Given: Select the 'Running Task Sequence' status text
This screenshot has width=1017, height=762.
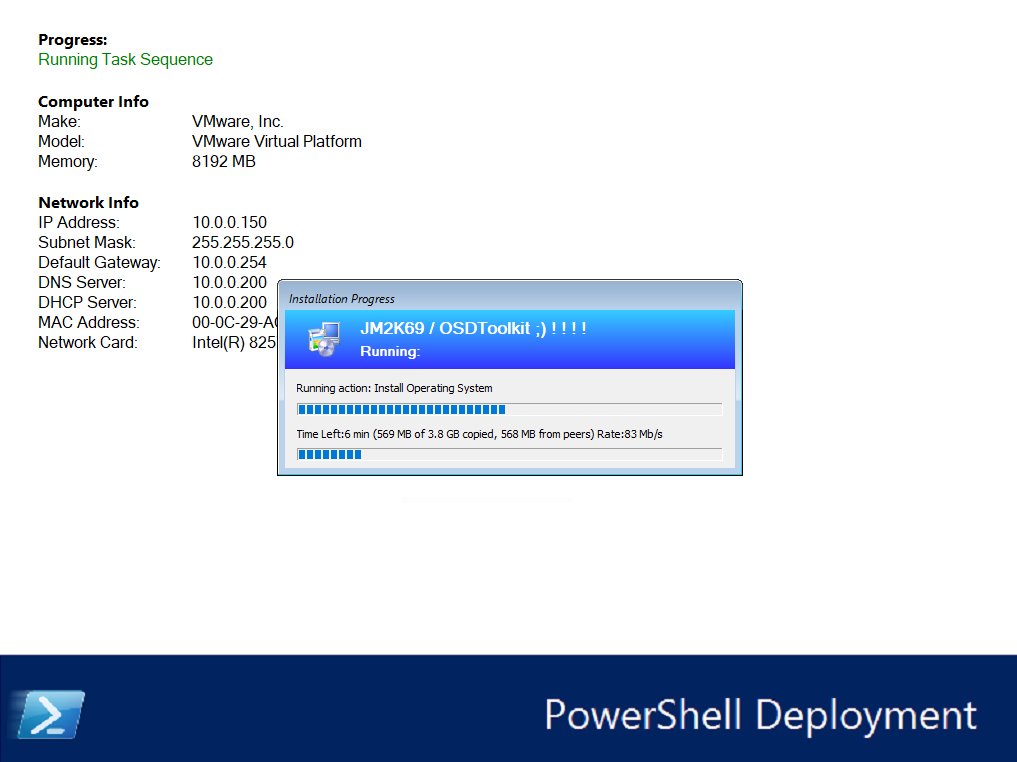Looking at the screenshot, I should [x=125, y=60].
